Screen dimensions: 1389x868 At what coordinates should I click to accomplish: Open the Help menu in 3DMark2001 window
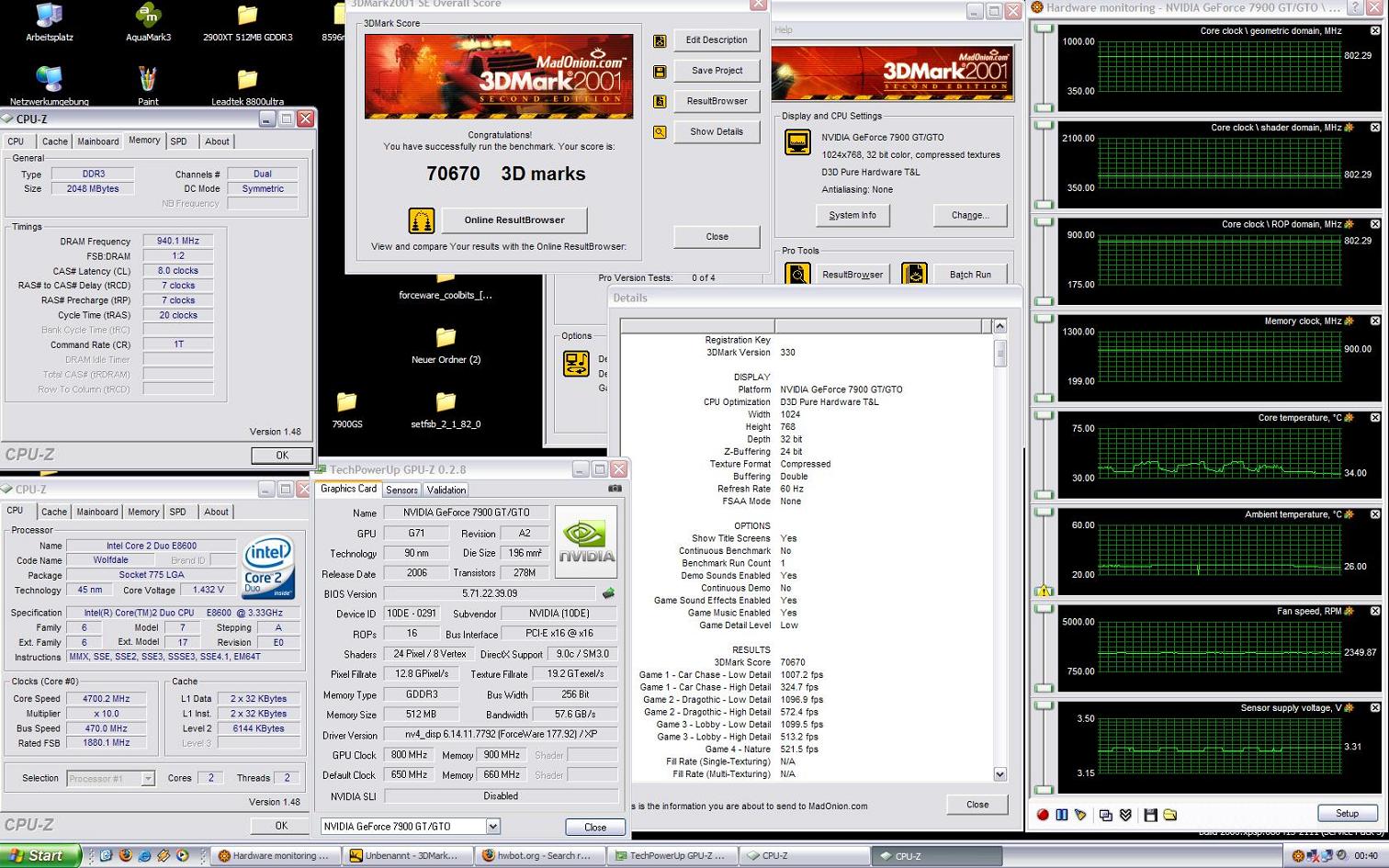click(x=784, y=29)
